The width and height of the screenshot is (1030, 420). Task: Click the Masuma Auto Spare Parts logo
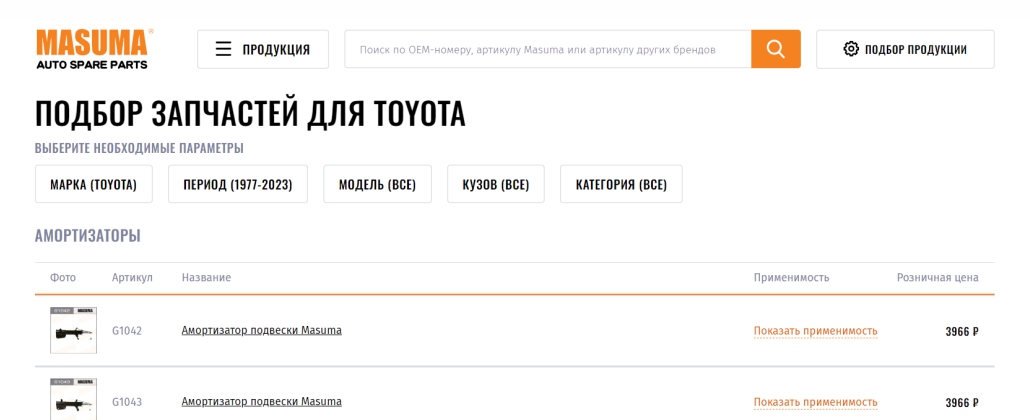pos(93,49)
